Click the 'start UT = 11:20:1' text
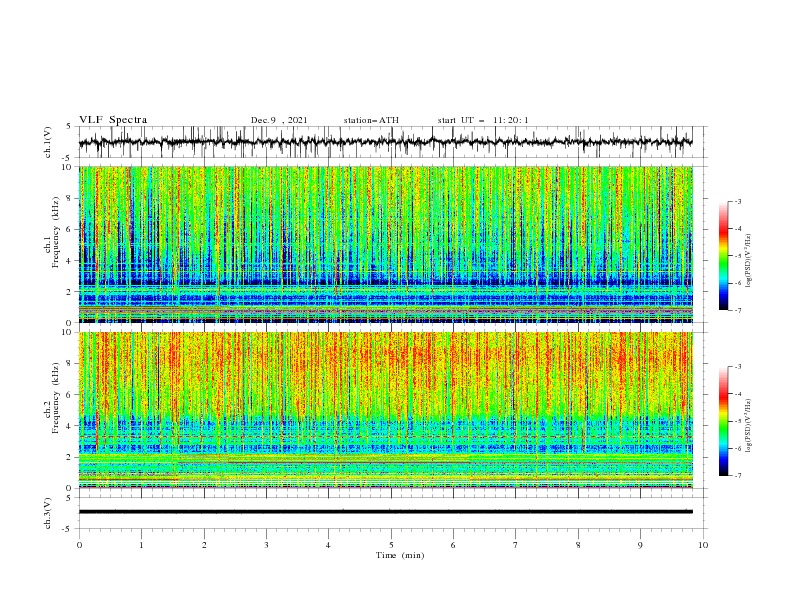This screenshot has height=612, width=792. click(483, 120)
